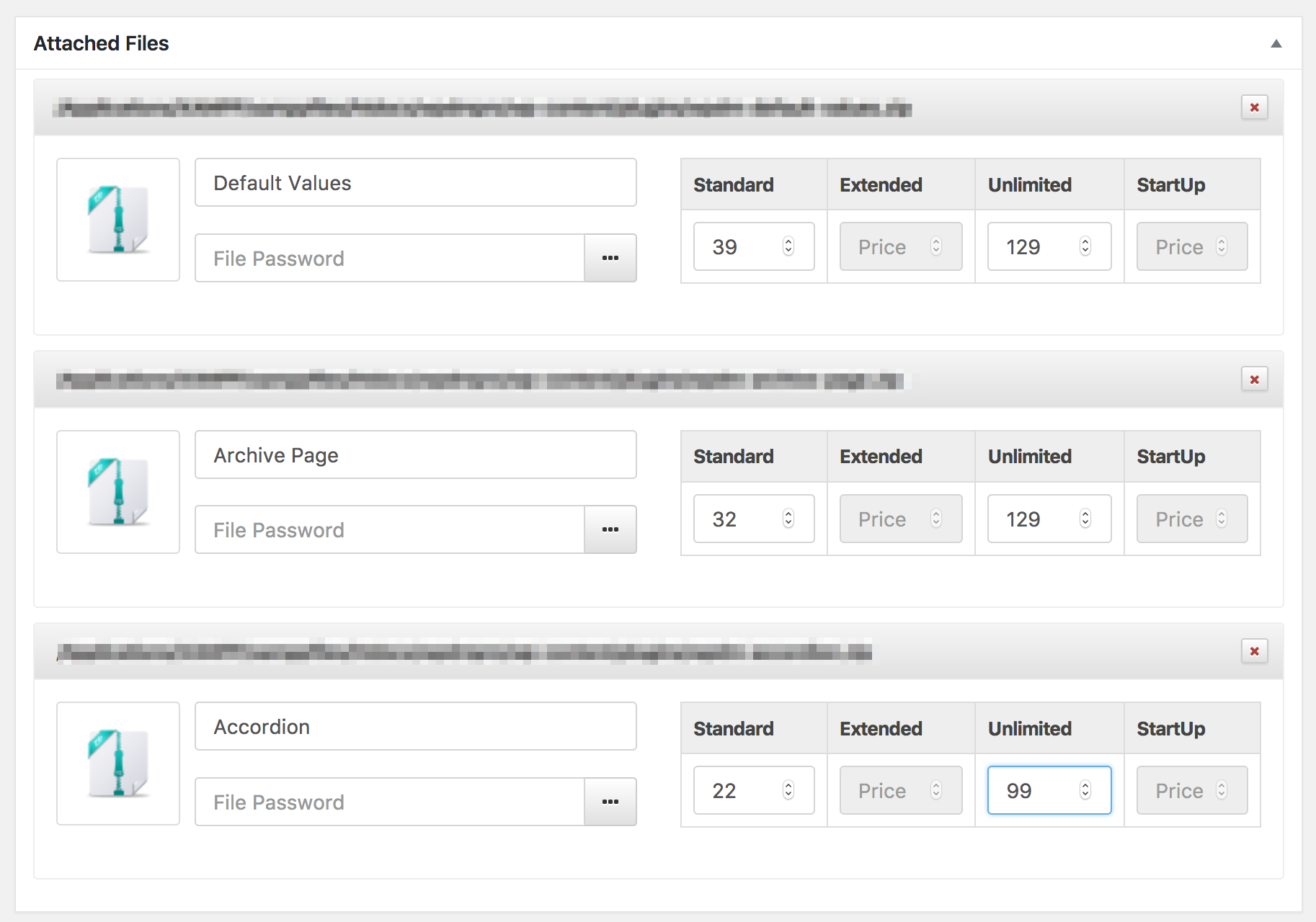Viewport: 1316px width, 922px height.
Task: Click the StartUp column header for Default Values
Action: coord(1170,184)
